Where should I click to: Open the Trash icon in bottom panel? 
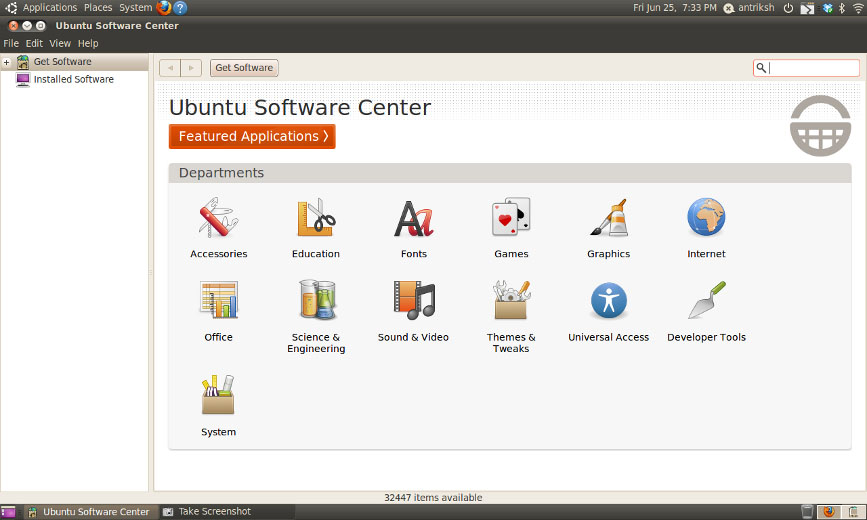(807, 512)
